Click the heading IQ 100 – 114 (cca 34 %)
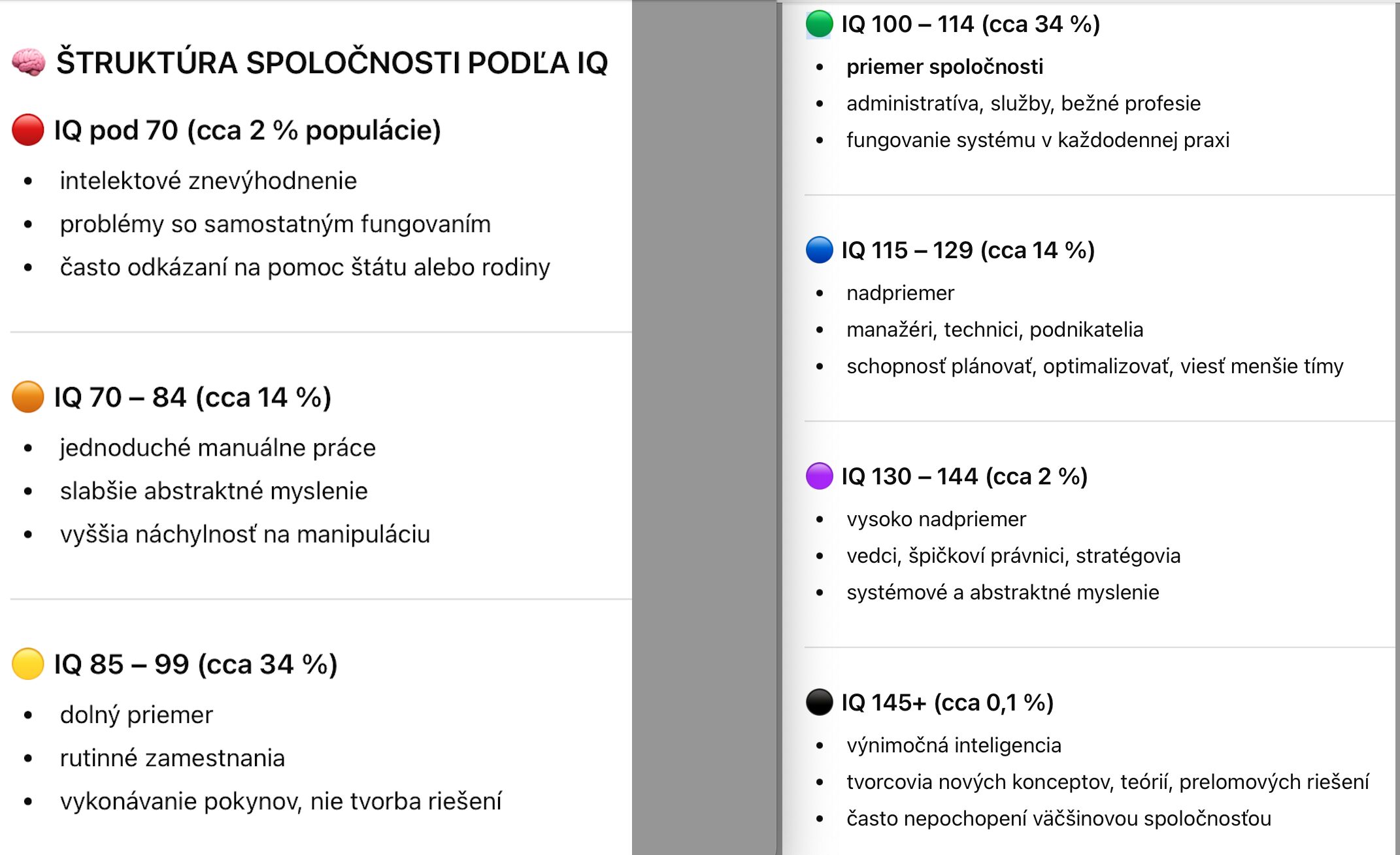 [970, 24]
